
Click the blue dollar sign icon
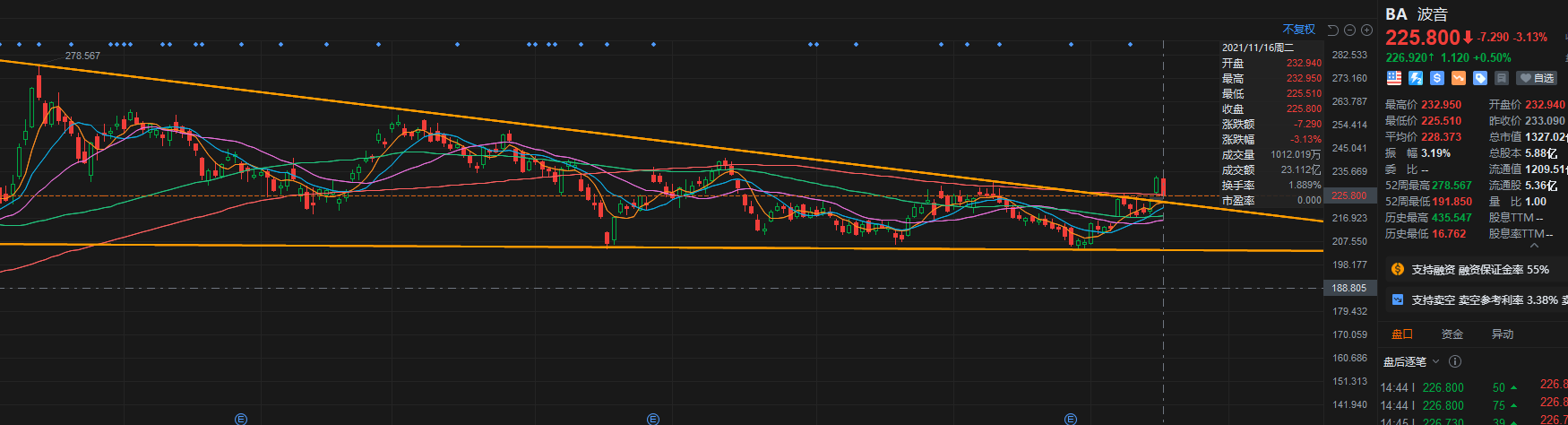pos(1437,78)
